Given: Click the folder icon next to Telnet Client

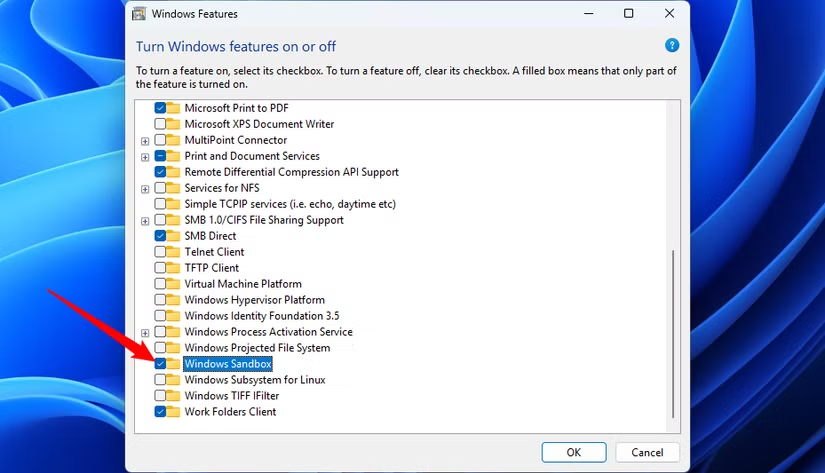Looking at the screenshot, I should pos(174,252).
